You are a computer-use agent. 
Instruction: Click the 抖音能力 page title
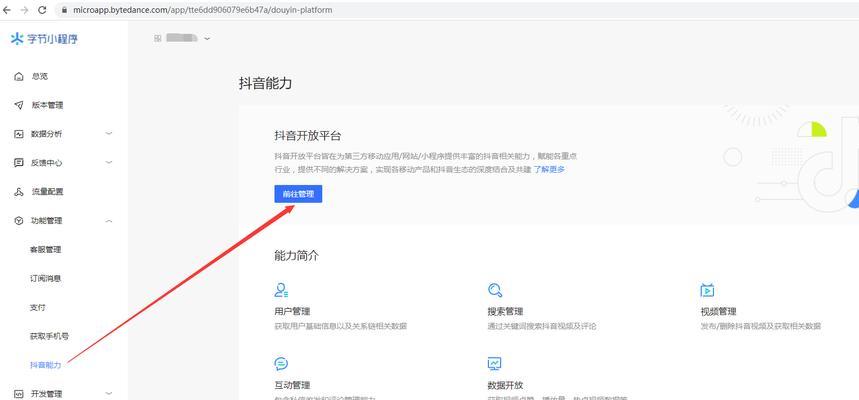(266, 83)
